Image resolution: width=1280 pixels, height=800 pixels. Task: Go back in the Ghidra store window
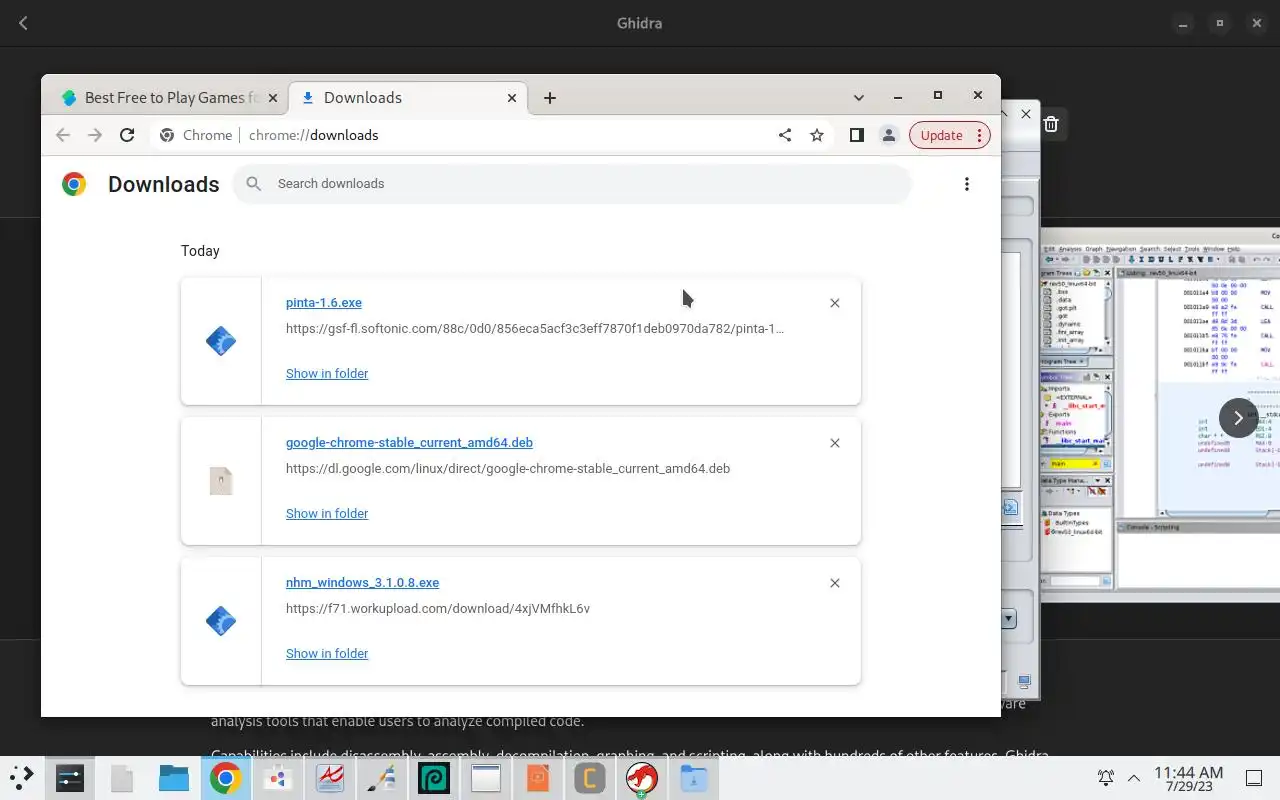pyautogui.click(x=23, y=23)
